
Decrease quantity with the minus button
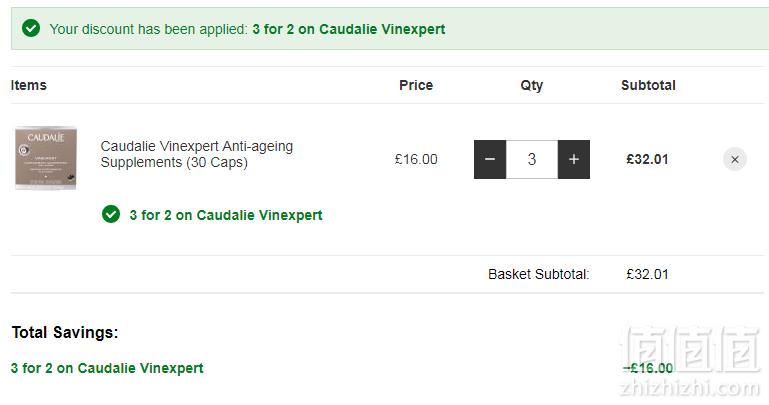point(489,159)
